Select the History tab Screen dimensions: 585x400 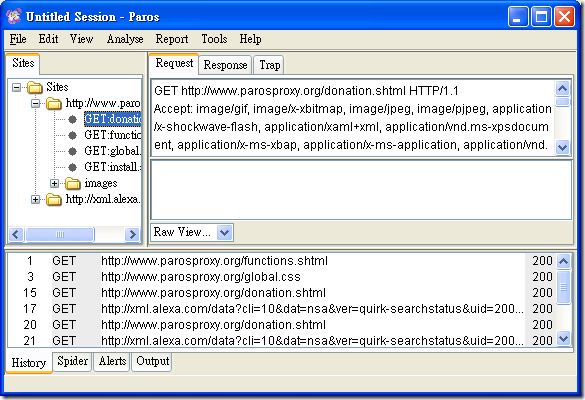29,362
